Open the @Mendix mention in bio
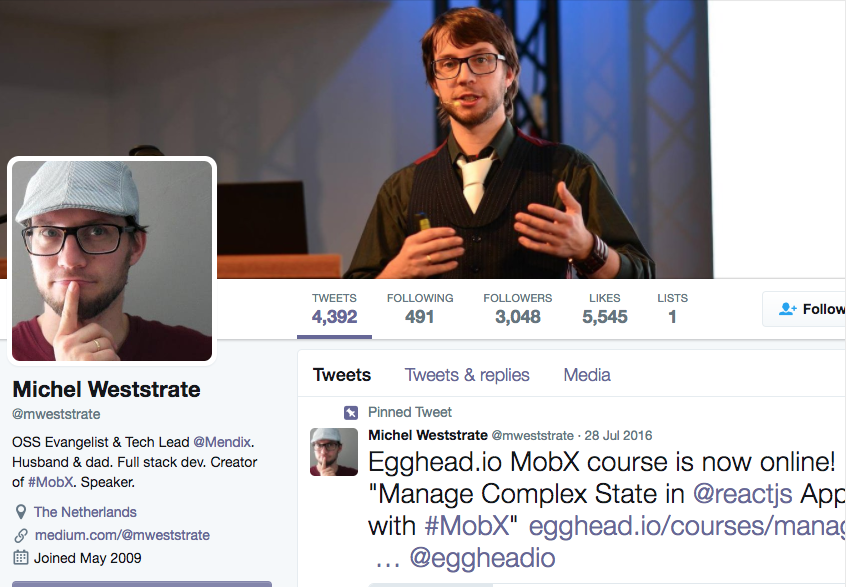846x587 pixels. click(x=222, y=442)
